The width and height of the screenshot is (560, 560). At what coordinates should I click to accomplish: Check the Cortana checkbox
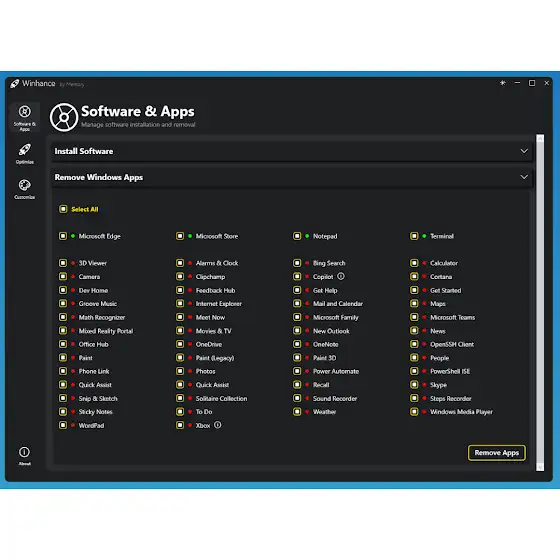(x=414, y=276)
